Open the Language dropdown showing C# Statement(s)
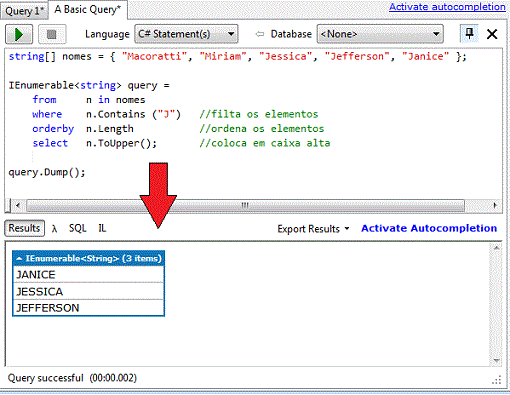Viewport: 510px width, 395px height. (x=186, y=34)
